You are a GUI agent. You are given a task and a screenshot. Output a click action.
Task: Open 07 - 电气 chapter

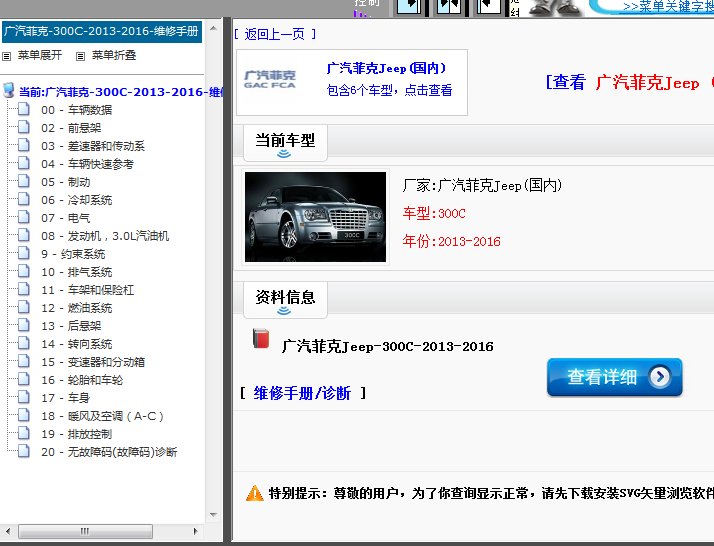point(66,218)
